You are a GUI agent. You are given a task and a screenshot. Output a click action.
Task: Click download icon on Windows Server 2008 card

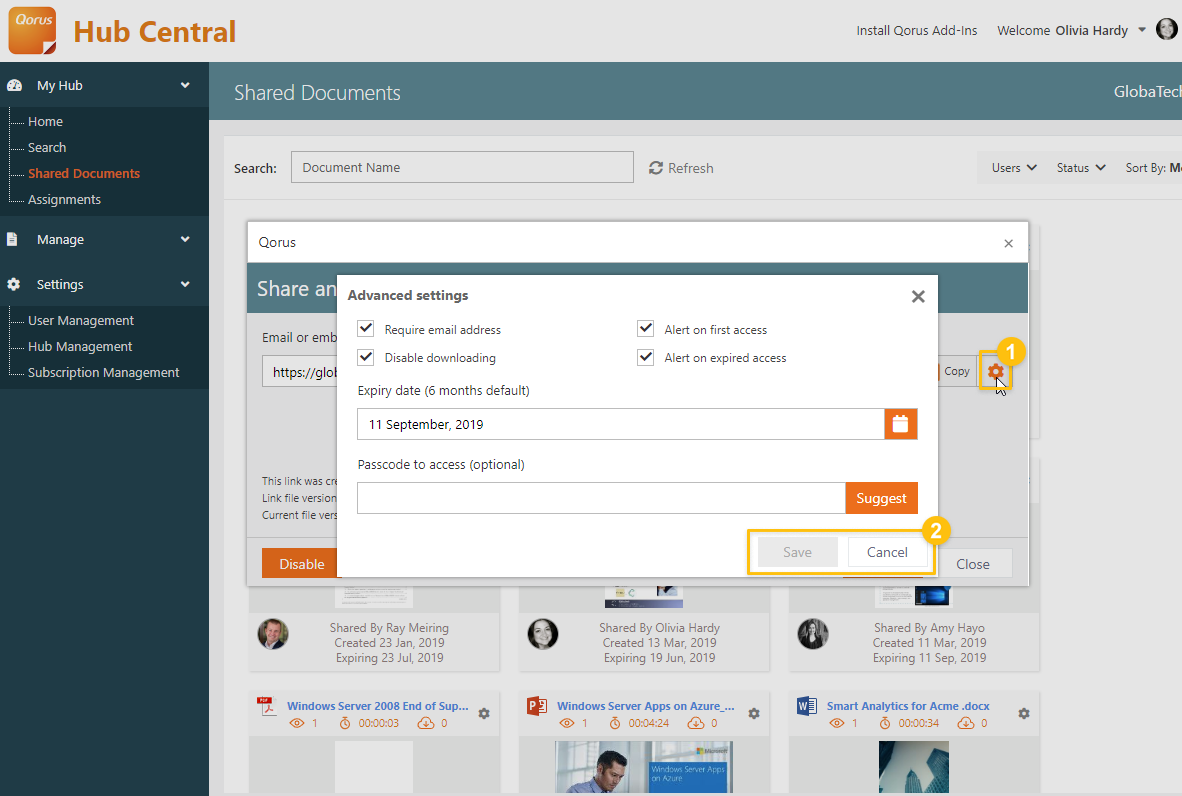[426, 723]
